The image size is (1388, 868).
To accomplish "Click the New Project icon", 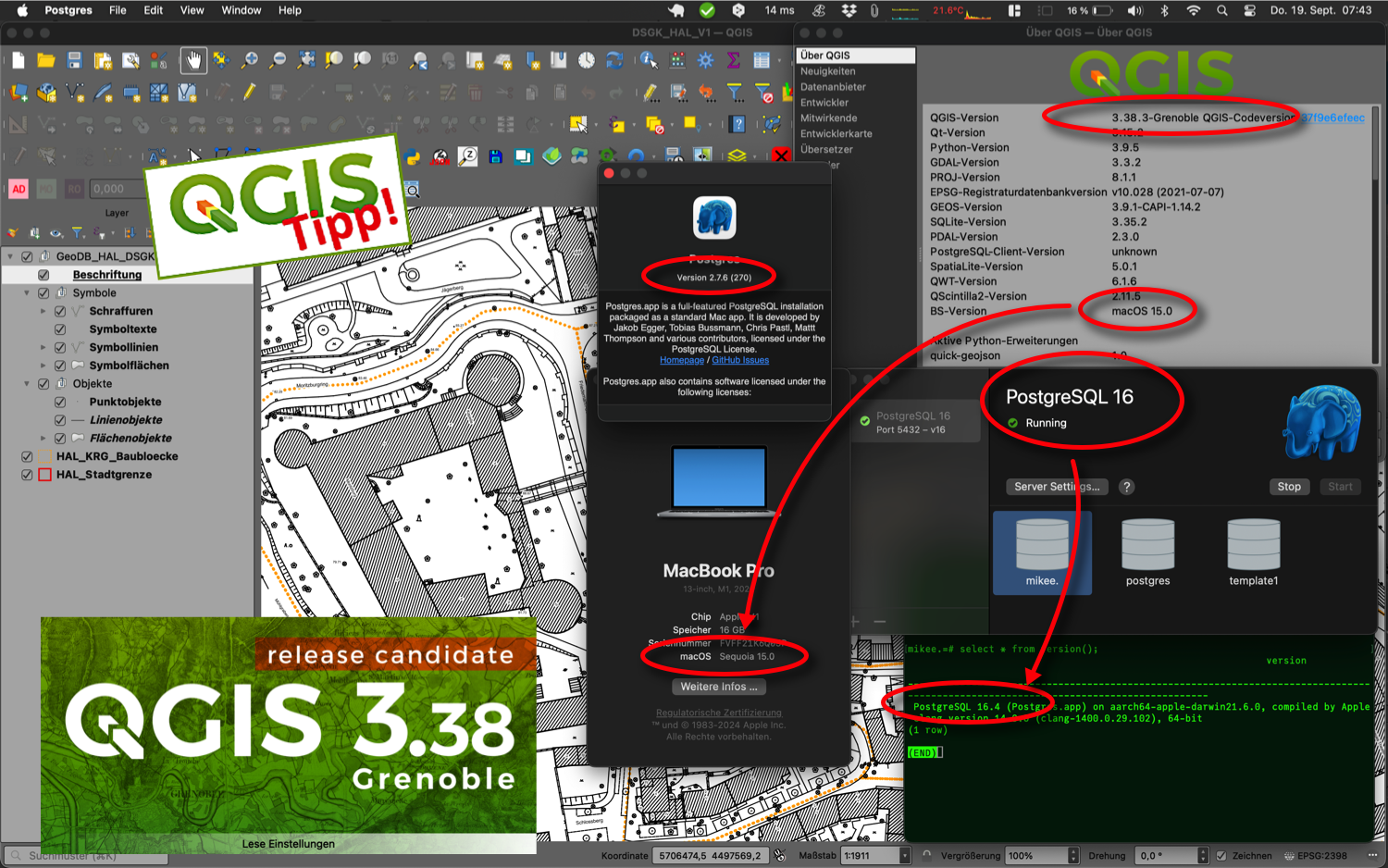I will click(x=17, y=58).
